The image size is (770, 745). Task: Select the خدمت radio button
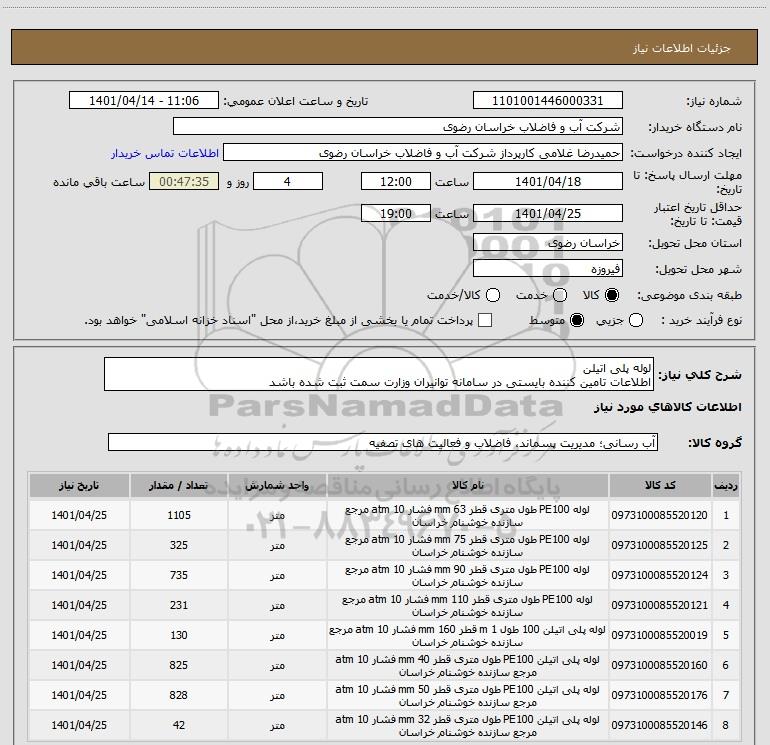coord(560,295)
